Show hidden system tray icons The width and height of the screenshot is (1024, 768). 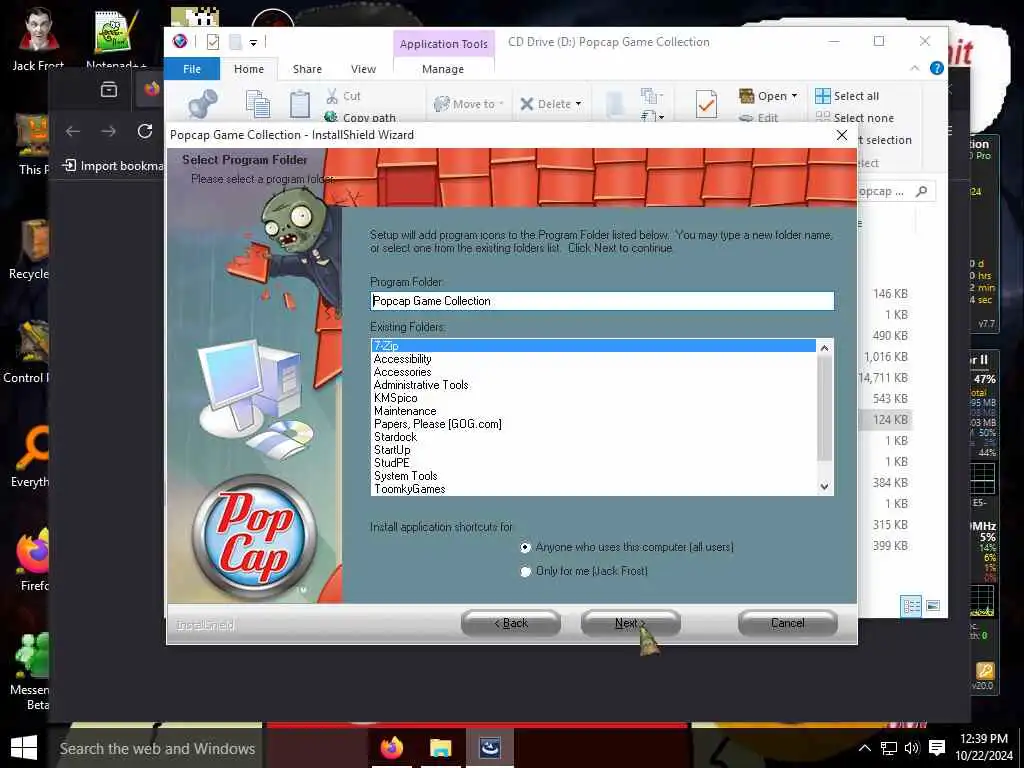coord(865,748)
